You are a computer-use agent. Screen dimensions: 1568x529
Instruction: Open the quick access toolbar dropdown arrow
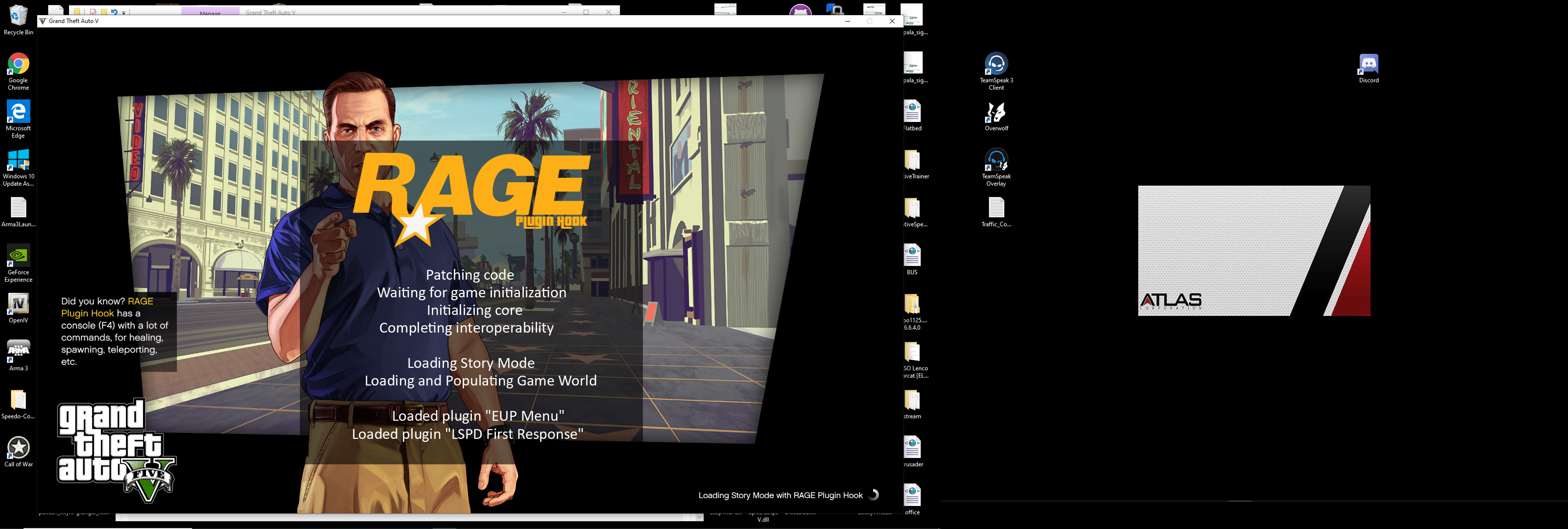pos(123,13)
